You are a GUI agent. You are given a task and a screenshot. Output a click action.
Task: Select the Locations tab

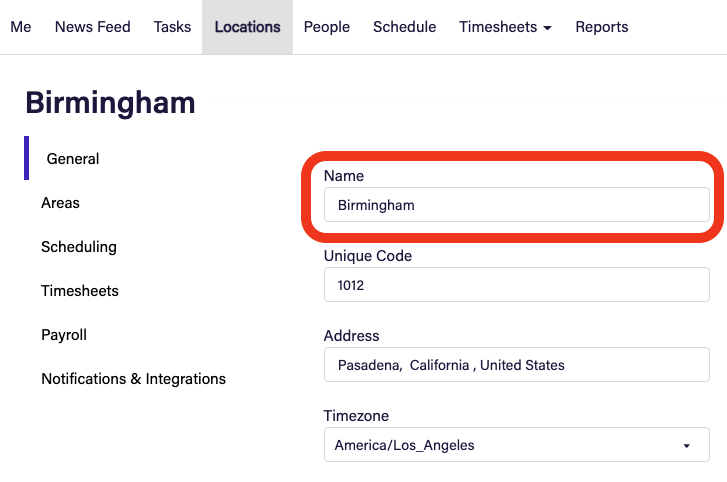click(x=247, y=27)
